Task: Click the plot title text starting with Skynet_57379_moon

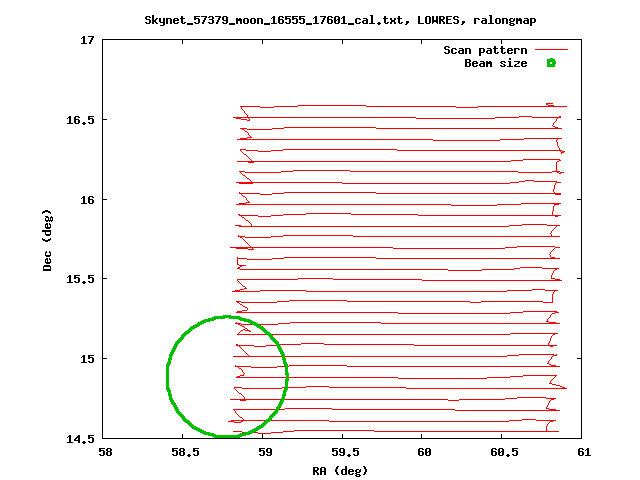Action: tap(340, 20)
